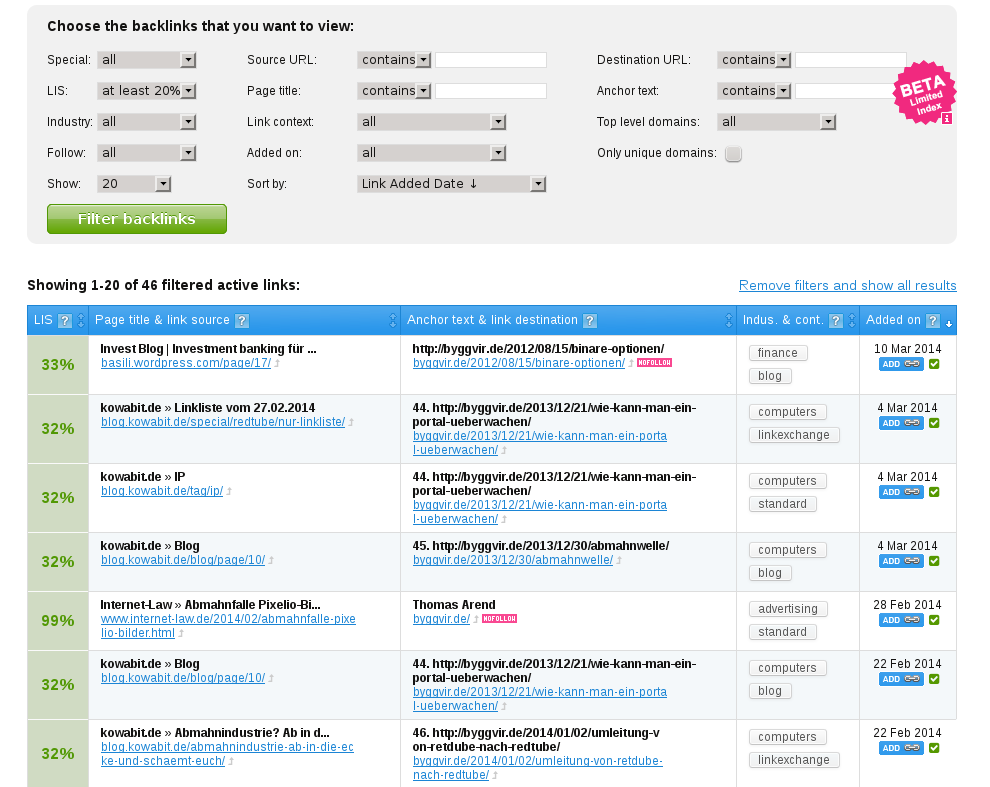This screenshot has width=990, height=787.
Task: Click 'Remove filters and show all results' link
Action: [847, 285]
